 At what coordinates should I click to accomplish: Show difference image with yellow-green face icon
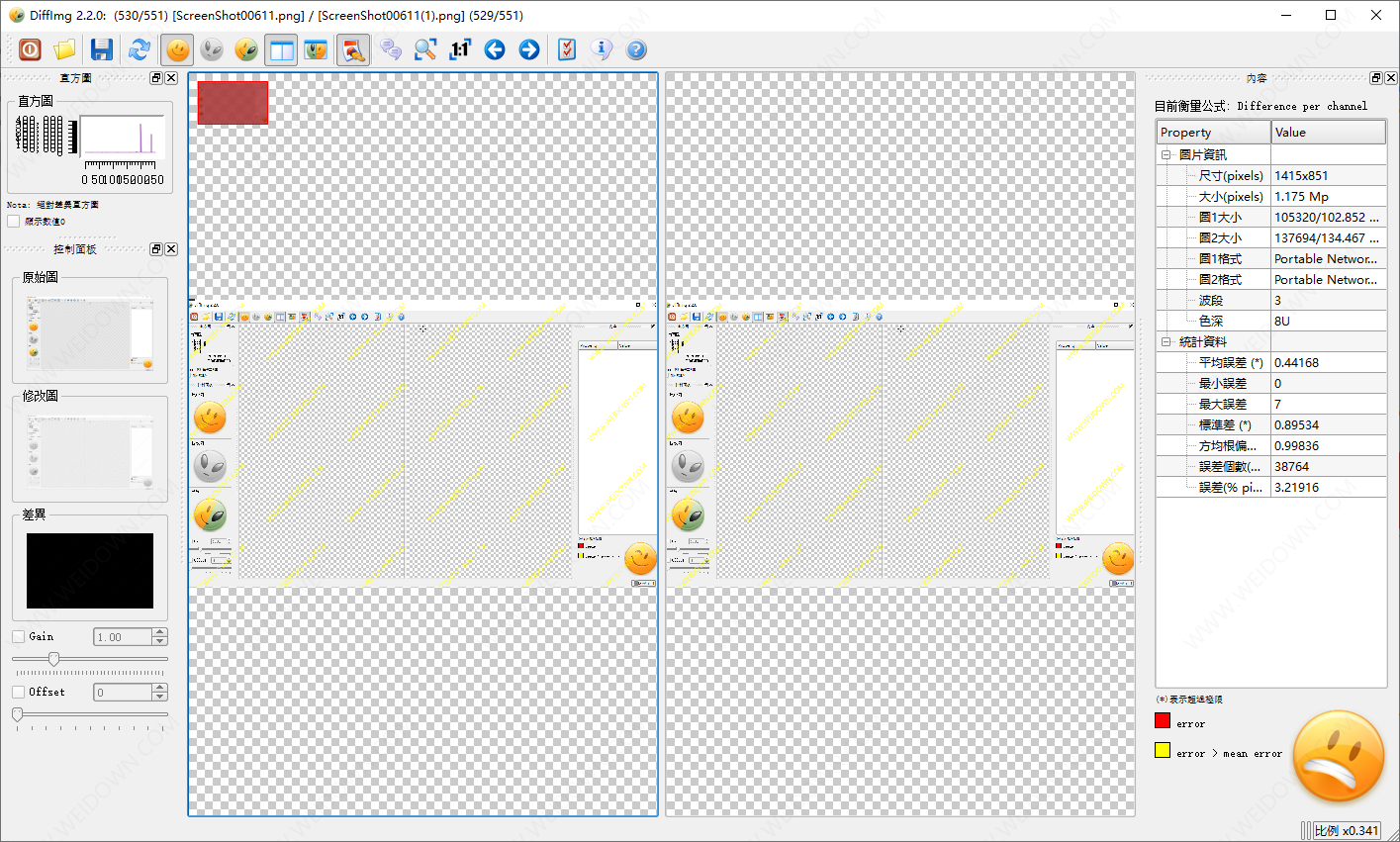pos(246,49)
